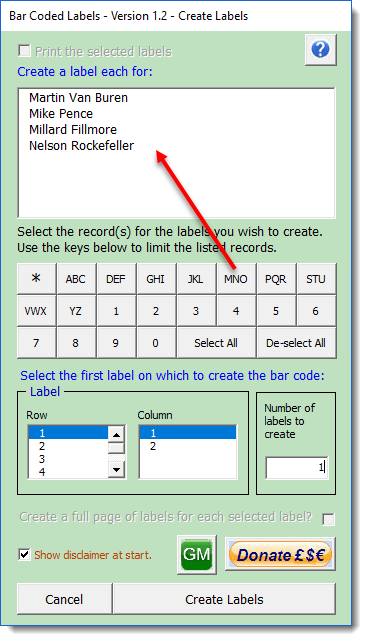Click the number 0 filter key

point(156,343)
